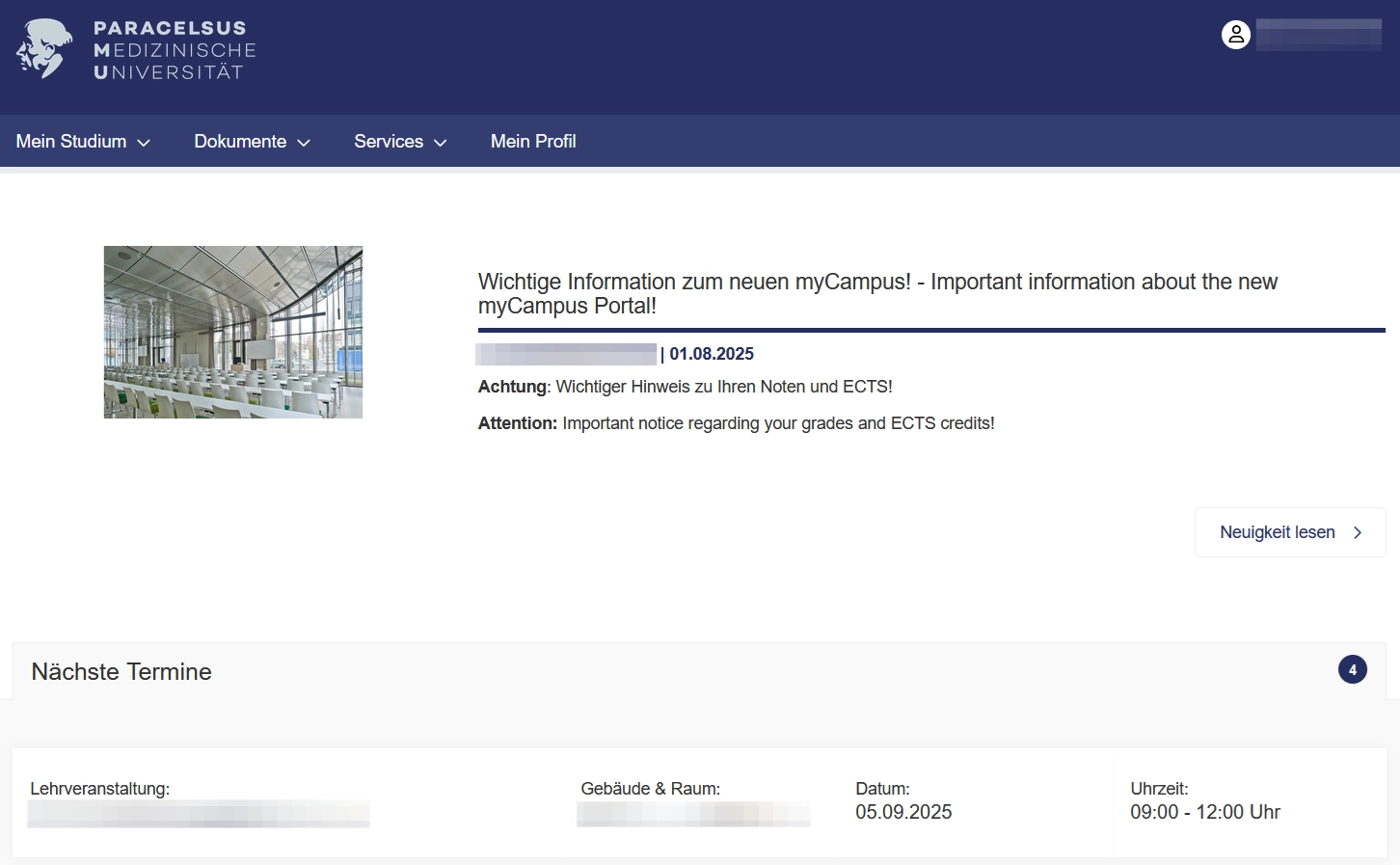Click the appointments count badge showing 4
The image size is (1400, 865).
[1352, 669]
